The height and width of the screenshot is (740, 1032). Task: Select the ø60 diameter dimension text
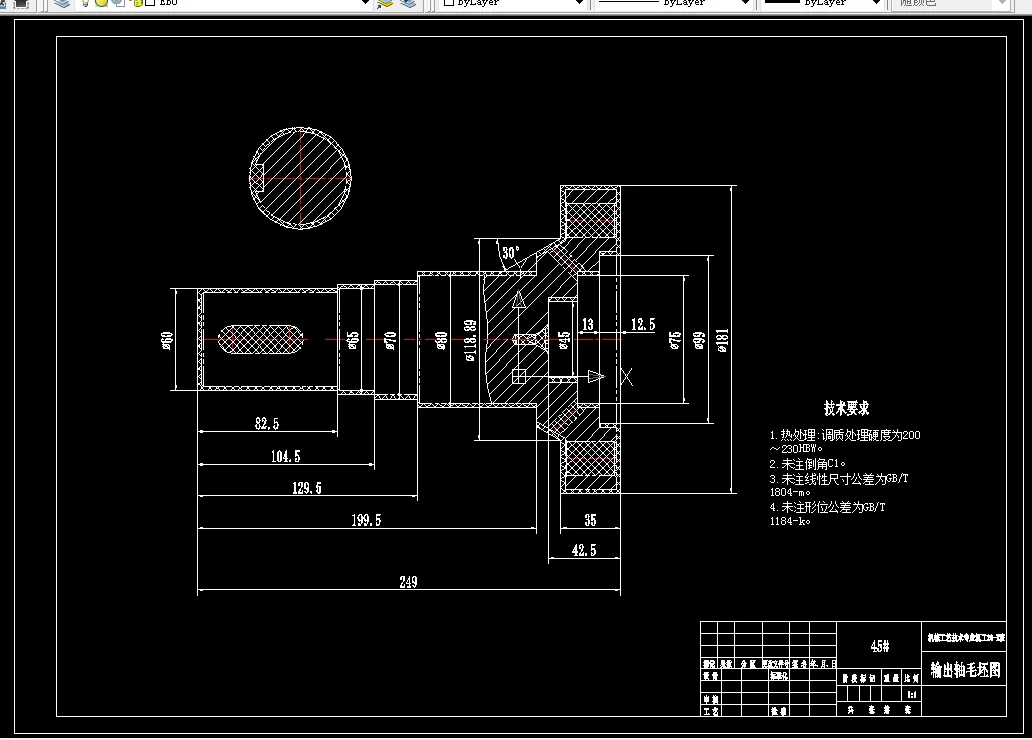[167, 340]
